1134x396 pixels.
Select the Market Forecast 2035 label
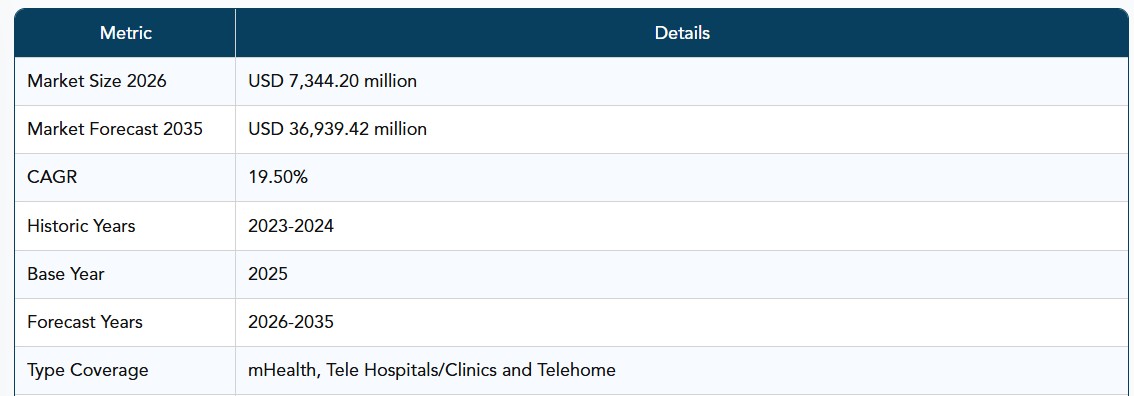115,129
